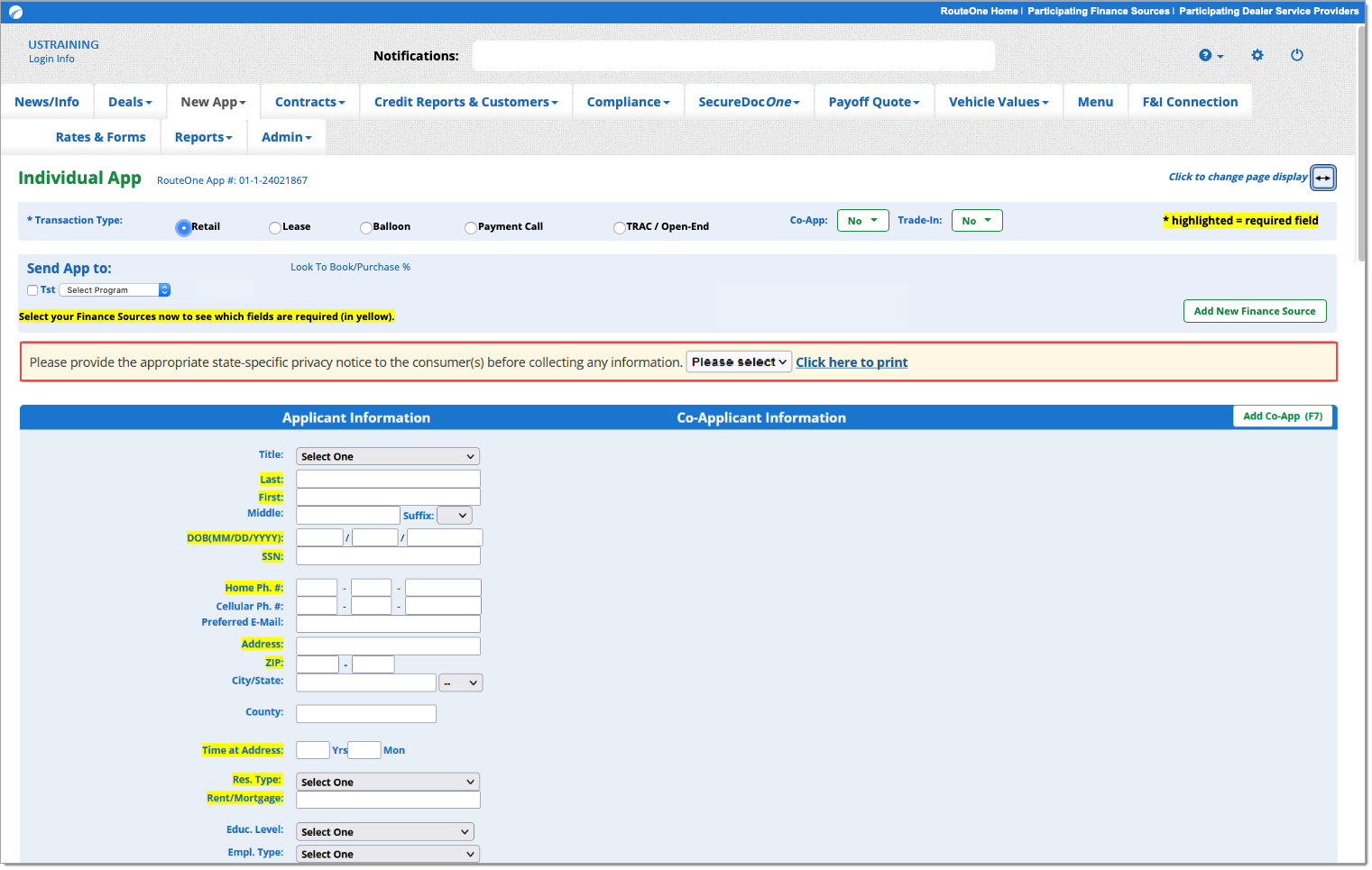Screen dimensions: 1372x870
Task: Click the power logout icon
Action: [x=1297, y=55]
